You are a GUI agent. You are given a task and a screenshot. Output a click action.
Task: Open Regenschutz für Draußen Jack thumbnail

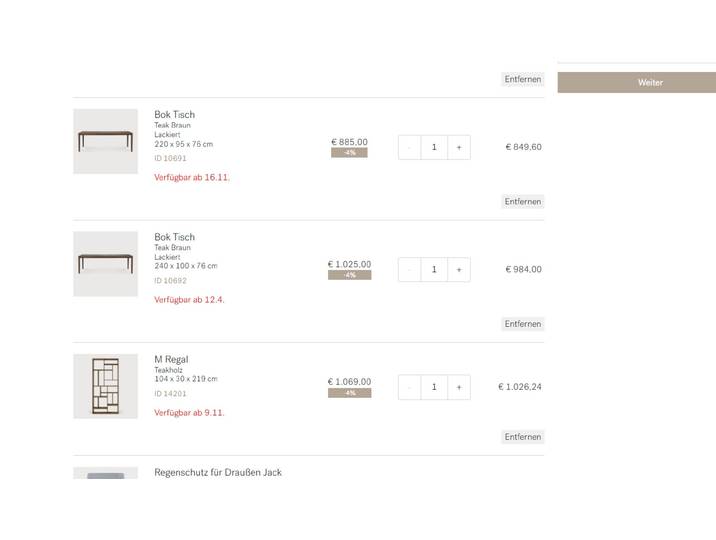click(105, 473)
